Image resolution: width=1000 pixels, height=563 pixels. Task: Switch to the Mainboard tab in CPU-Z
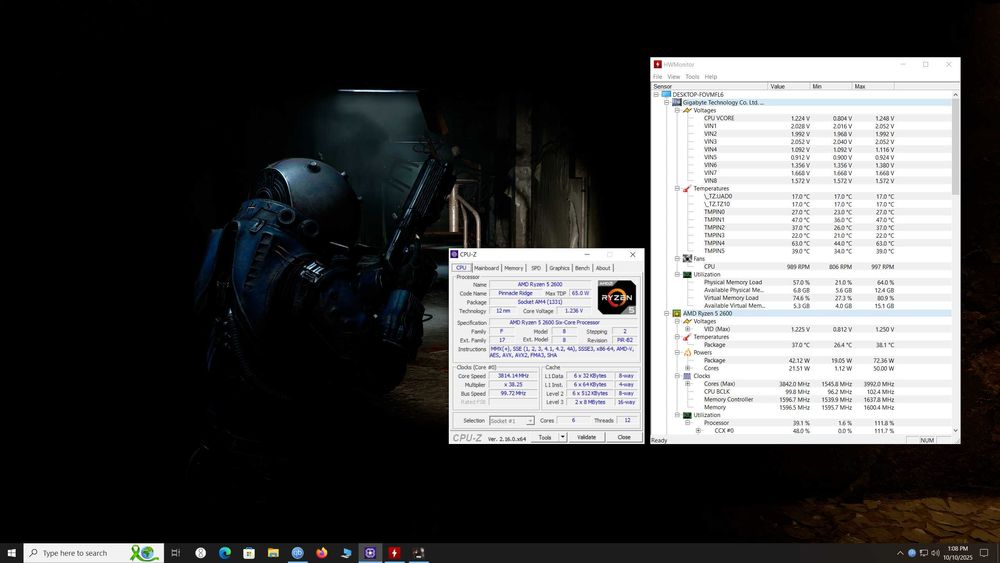tap(486, 268)
